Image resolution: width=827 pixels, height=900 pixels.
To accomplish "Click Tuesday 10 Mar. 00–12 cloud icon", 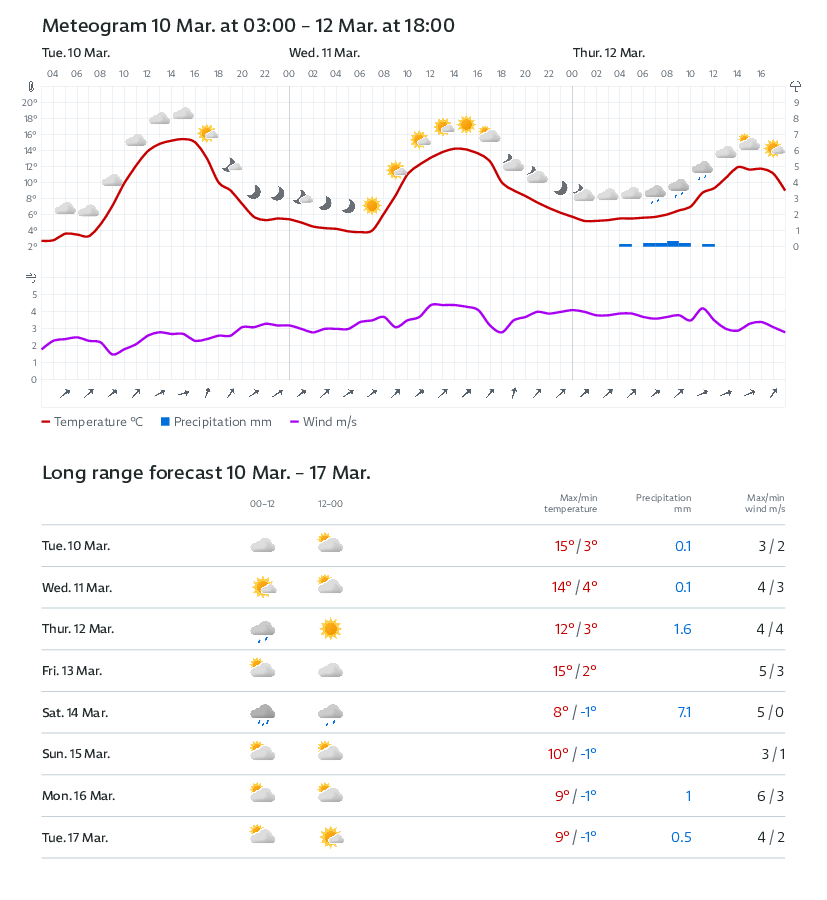I will click(x=262, y=545).
